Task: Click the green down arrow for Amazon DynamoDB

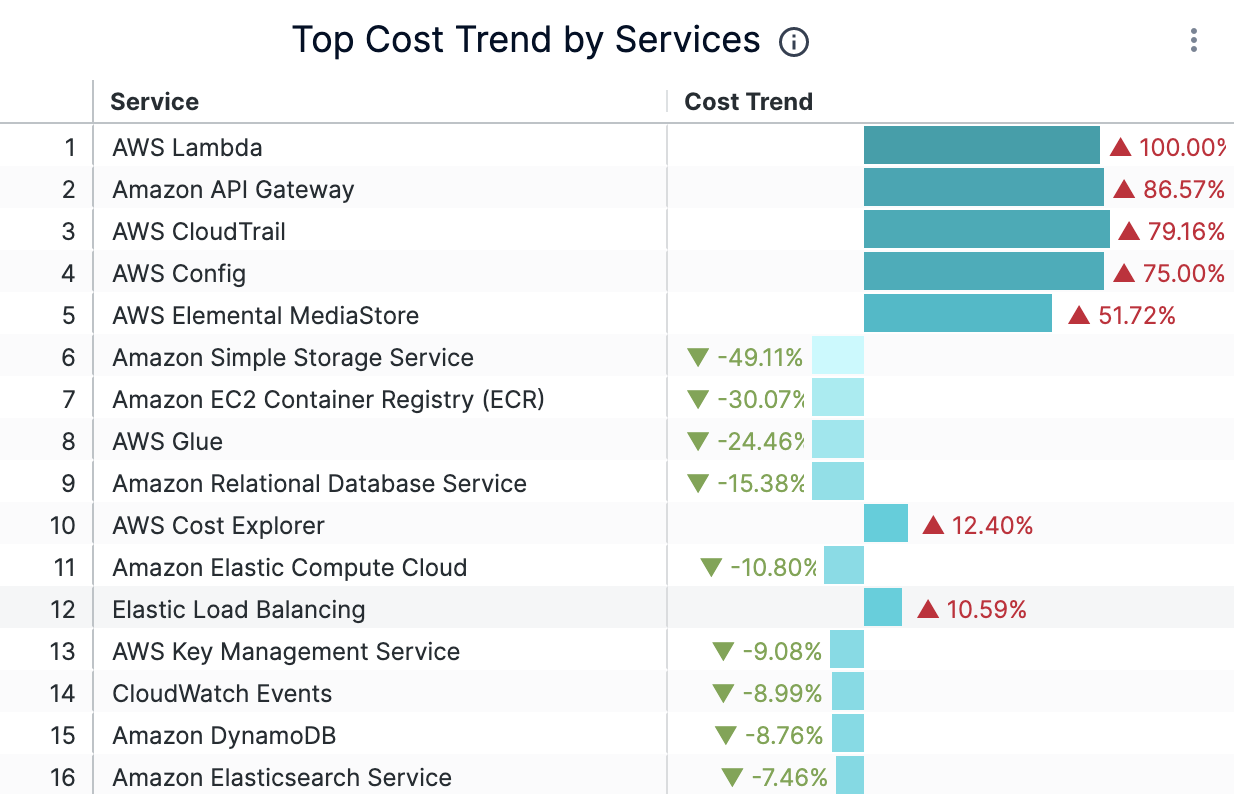Action: tap(726, 736)
